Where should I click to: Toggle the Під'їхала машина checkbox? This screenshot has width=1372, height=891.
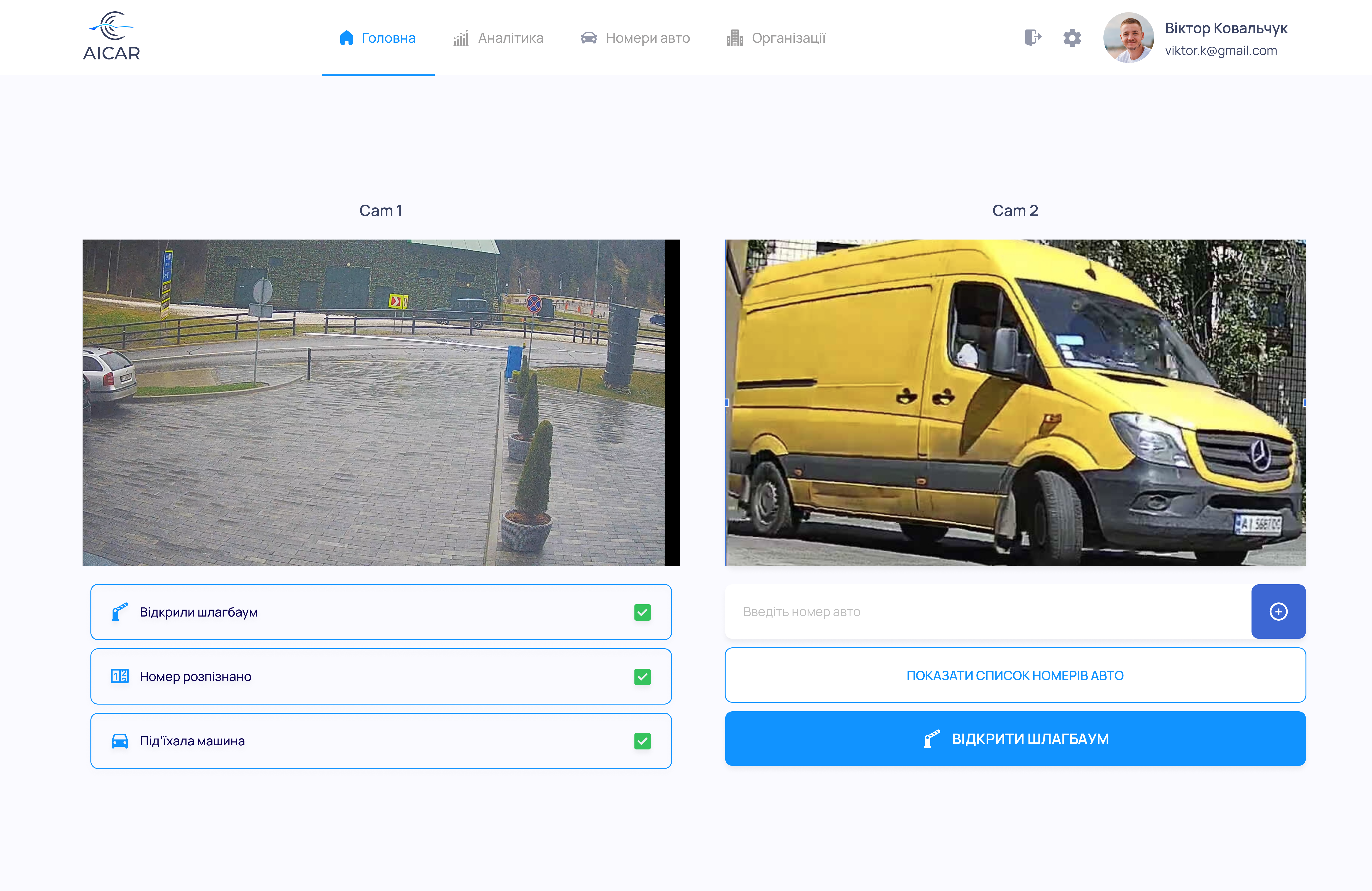tap(642, 741)
